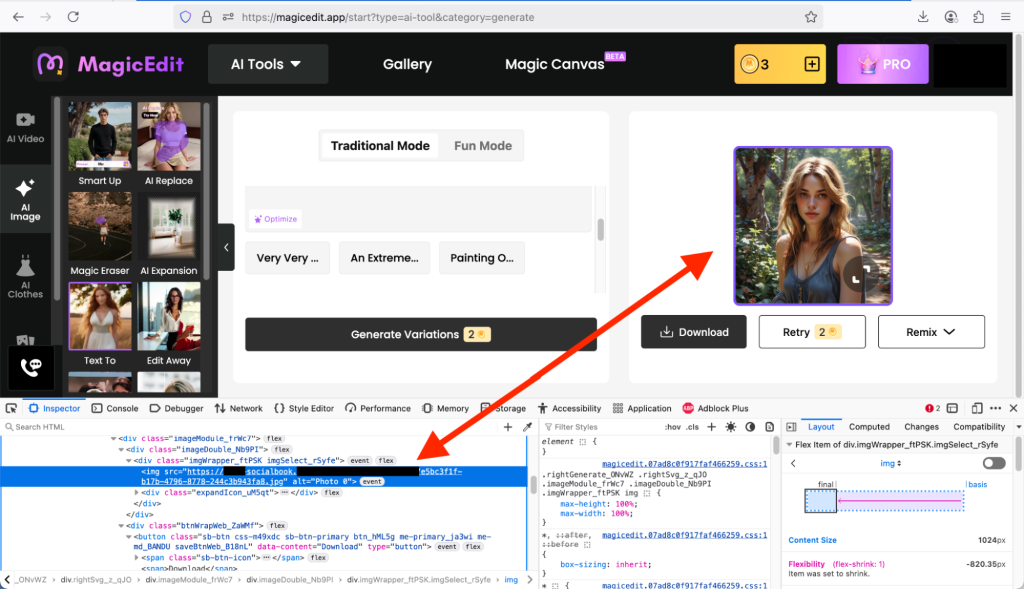1024x589 pixels.
Task: Collapse the Flex Item section in Layout
Action: (788, 444)
